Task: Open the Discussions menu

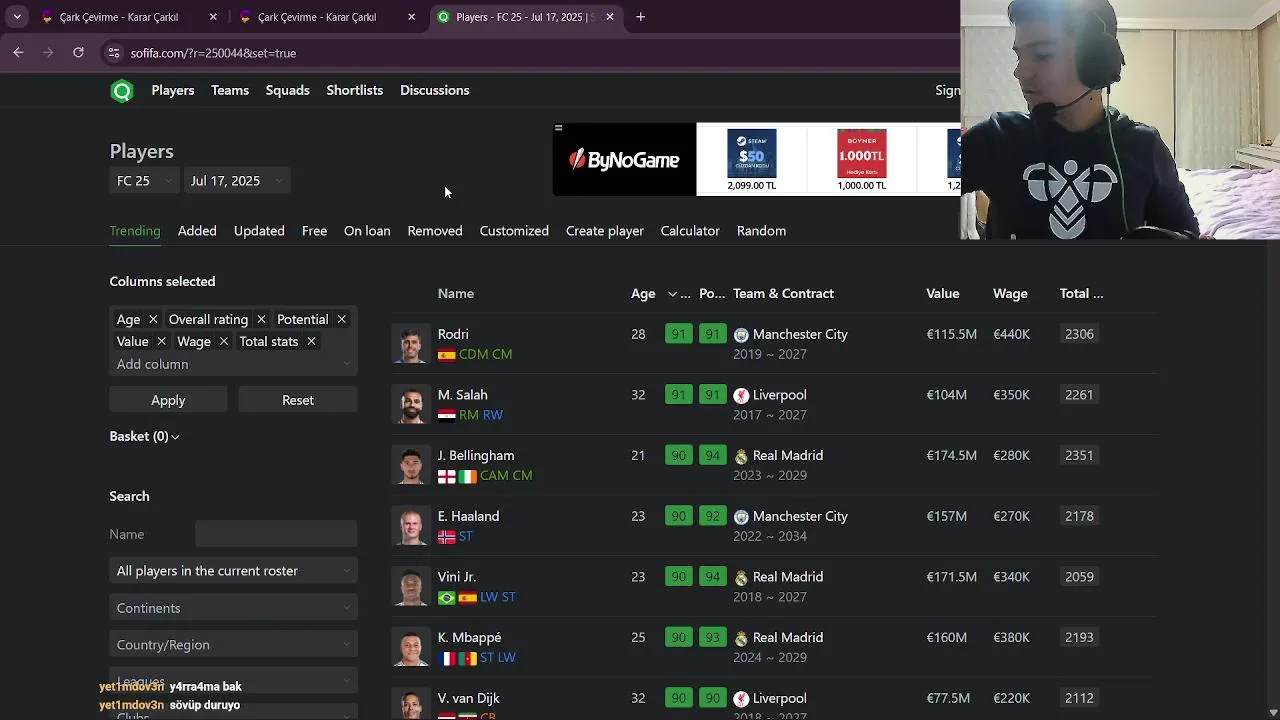Action: click(x=434, y=90)
